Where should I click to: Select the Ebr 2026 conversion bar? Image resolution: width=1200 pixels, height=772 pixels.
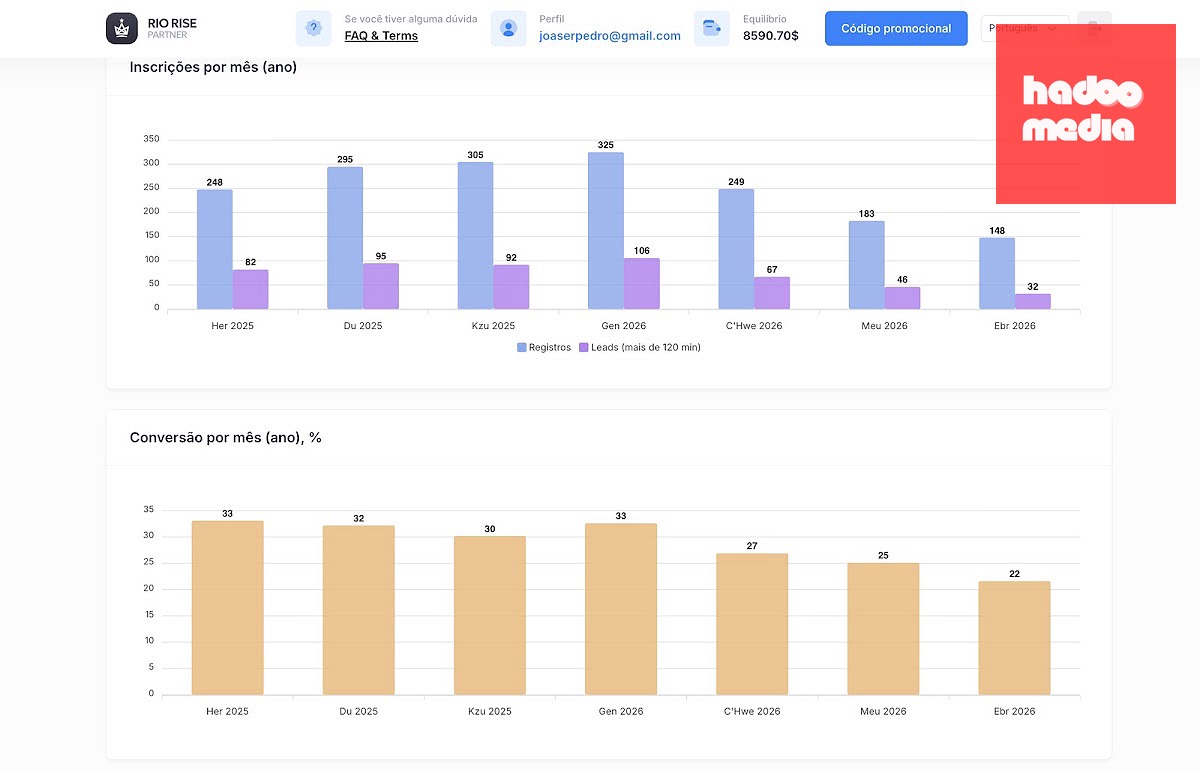pyautogui.click(x=1014, y=638)
